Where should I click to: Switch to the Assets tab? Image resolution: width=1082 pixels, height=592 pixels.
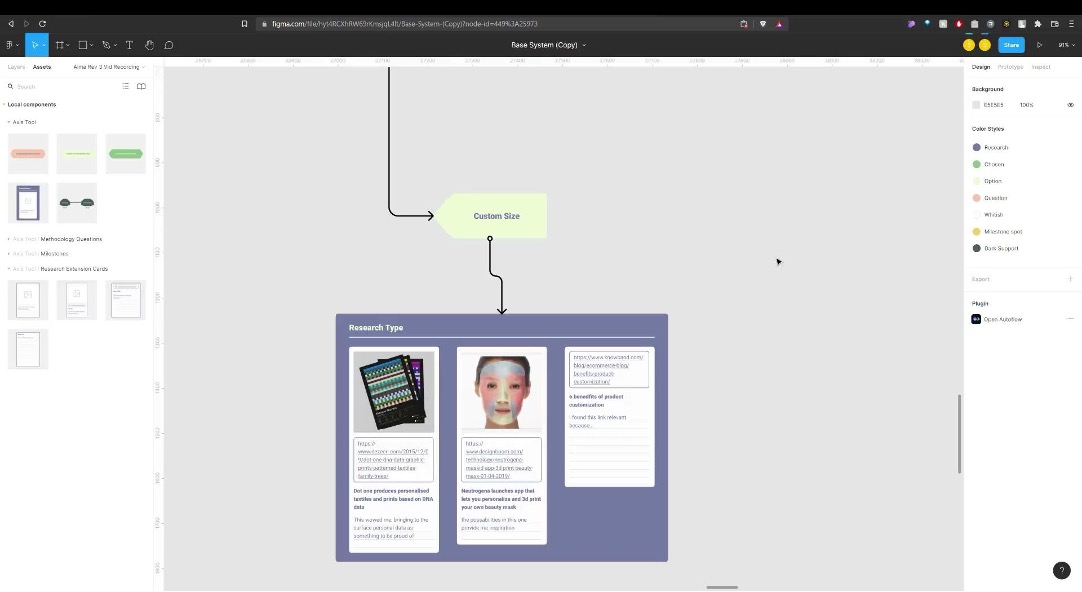(x=41, y=67)
